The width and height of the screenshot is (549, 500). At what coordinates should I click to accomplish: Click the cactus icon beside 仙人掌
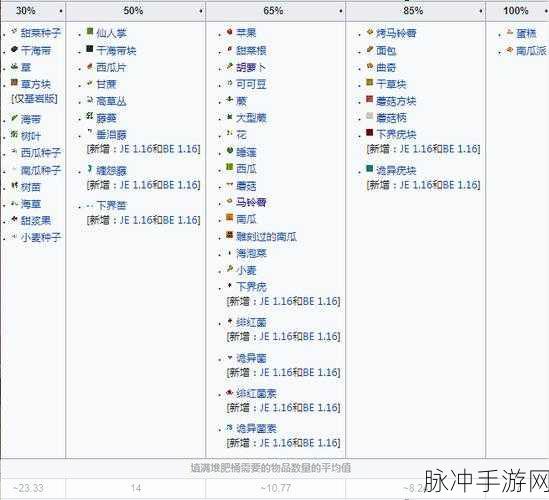pos(90,32)
